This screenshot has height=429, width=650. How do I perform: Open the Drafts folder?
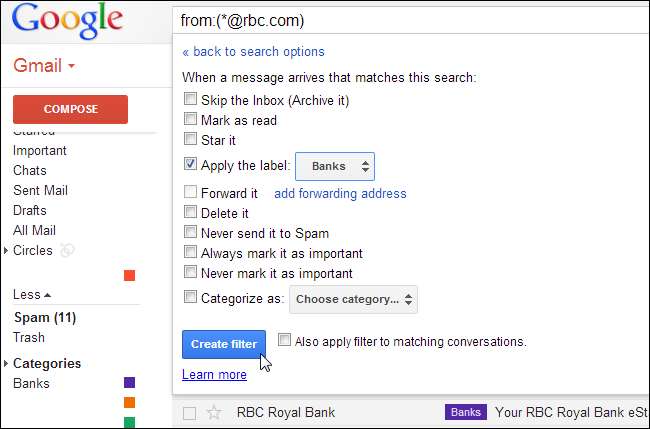30,211
